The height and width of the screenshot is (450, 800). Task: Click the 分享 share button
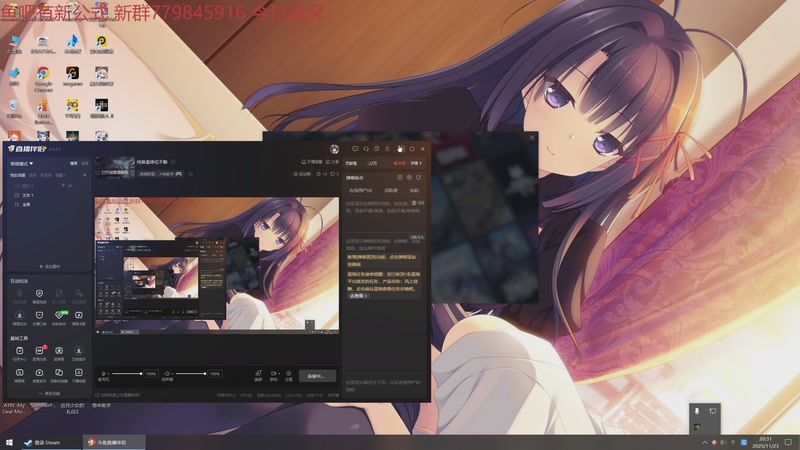pos(332,162)
